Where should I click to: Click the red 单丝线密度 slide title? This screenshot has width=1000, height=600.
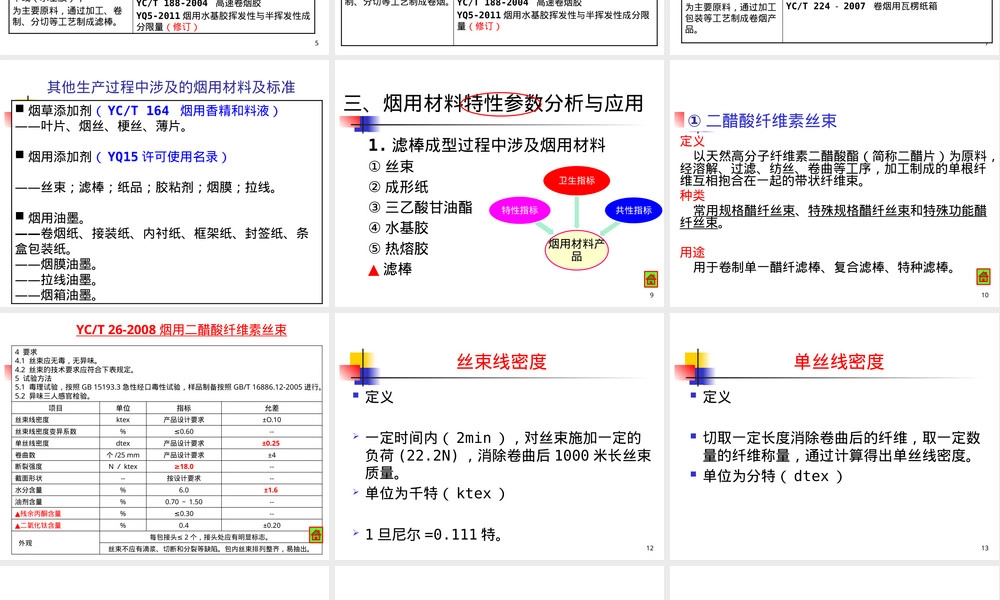(x=839, y=362)
